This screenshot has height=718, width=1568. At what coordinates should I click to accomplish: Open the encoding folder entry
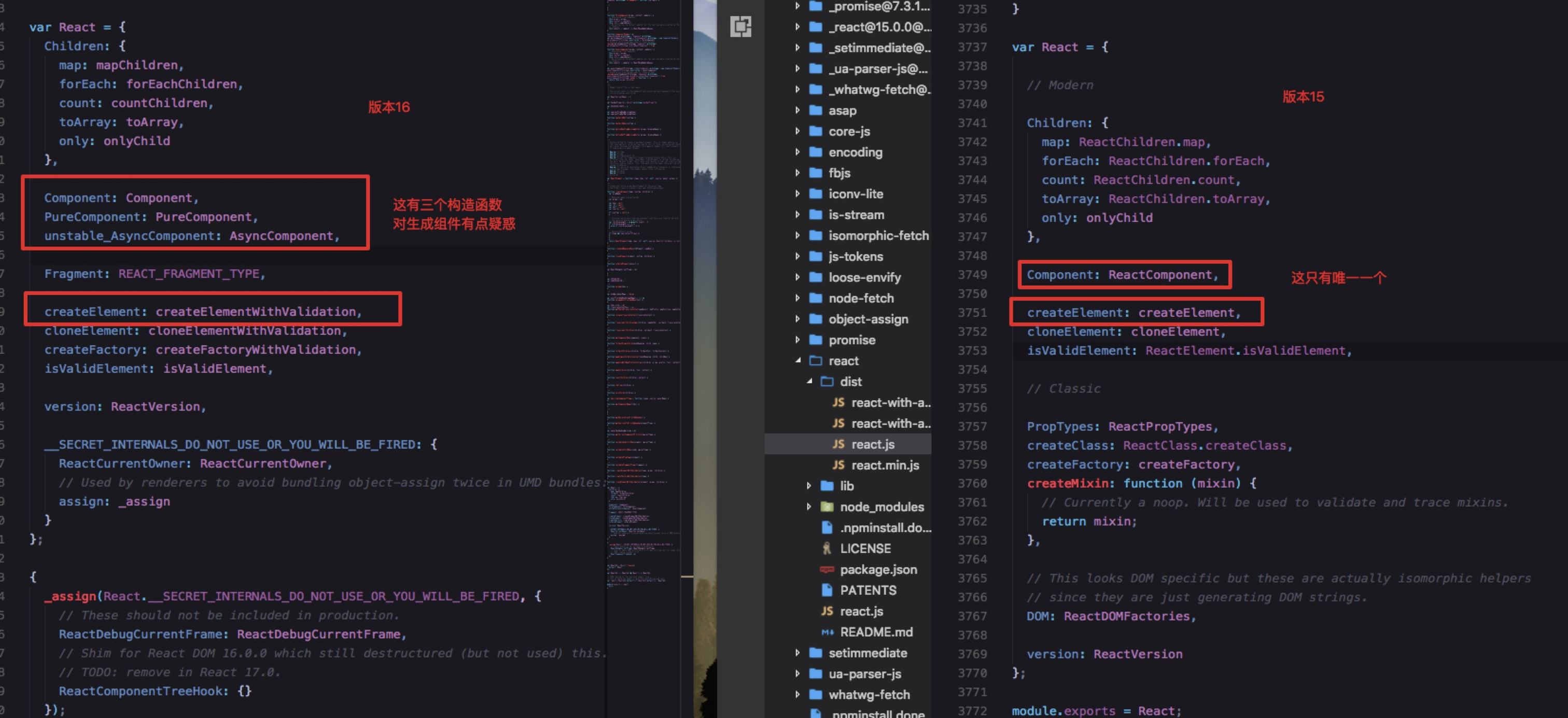pyautogui.click(x=855, y=152)
